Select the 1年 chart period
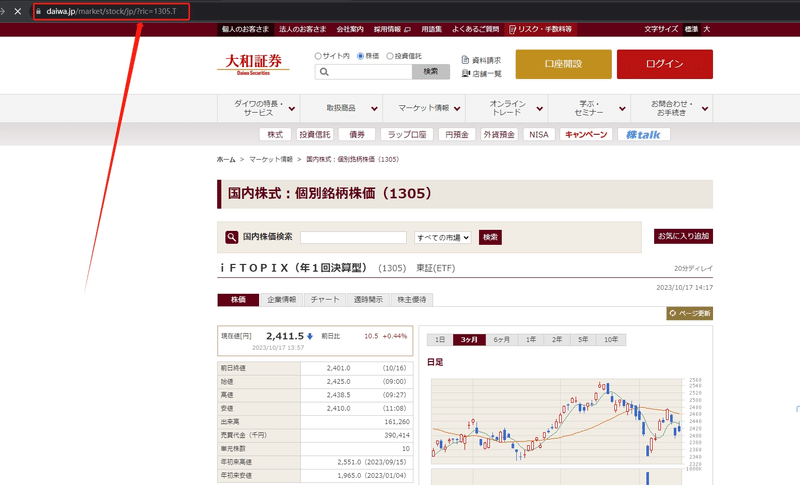 [x=531, y=340]
